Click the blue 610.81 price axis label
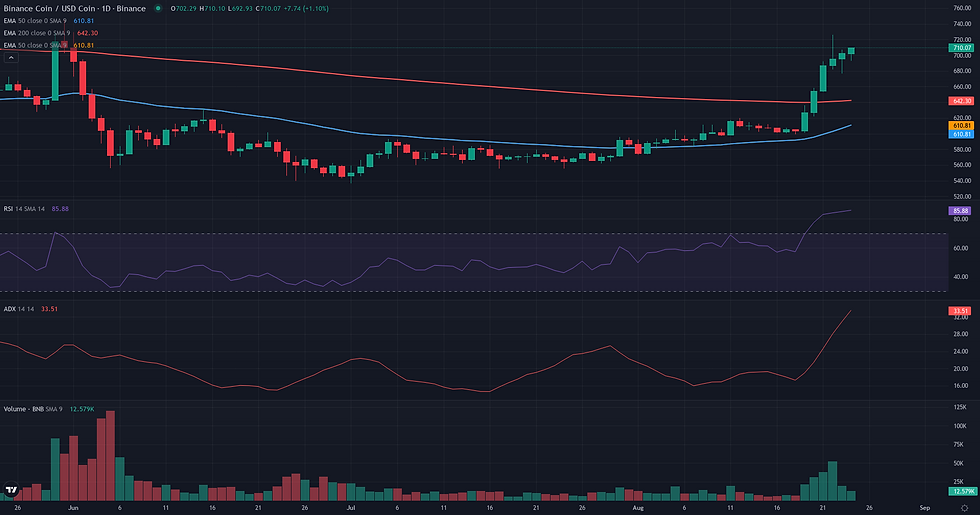Image resolution: width=980 pixels, height=515 pixels. pos(961,134)
